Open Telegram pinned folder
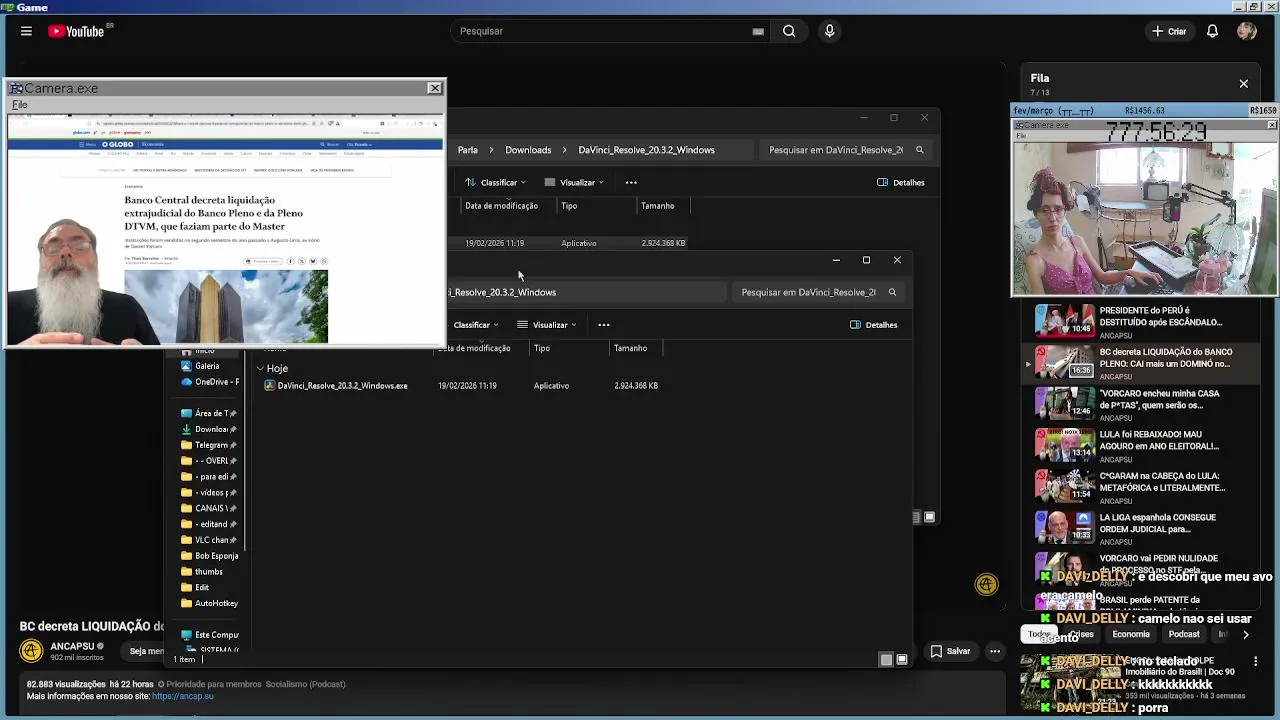Viewport: 1280px width, 720px height. (208, 445)
